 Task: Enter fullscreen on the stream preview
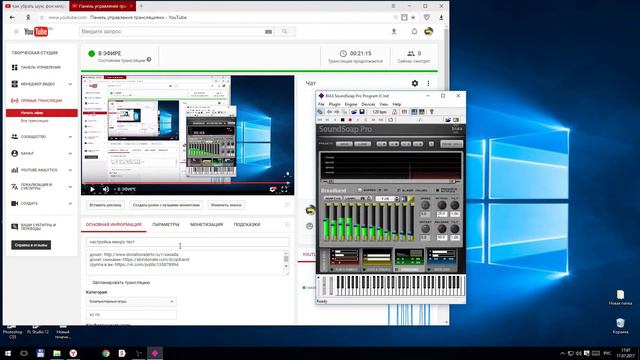[x=284, y=189]
